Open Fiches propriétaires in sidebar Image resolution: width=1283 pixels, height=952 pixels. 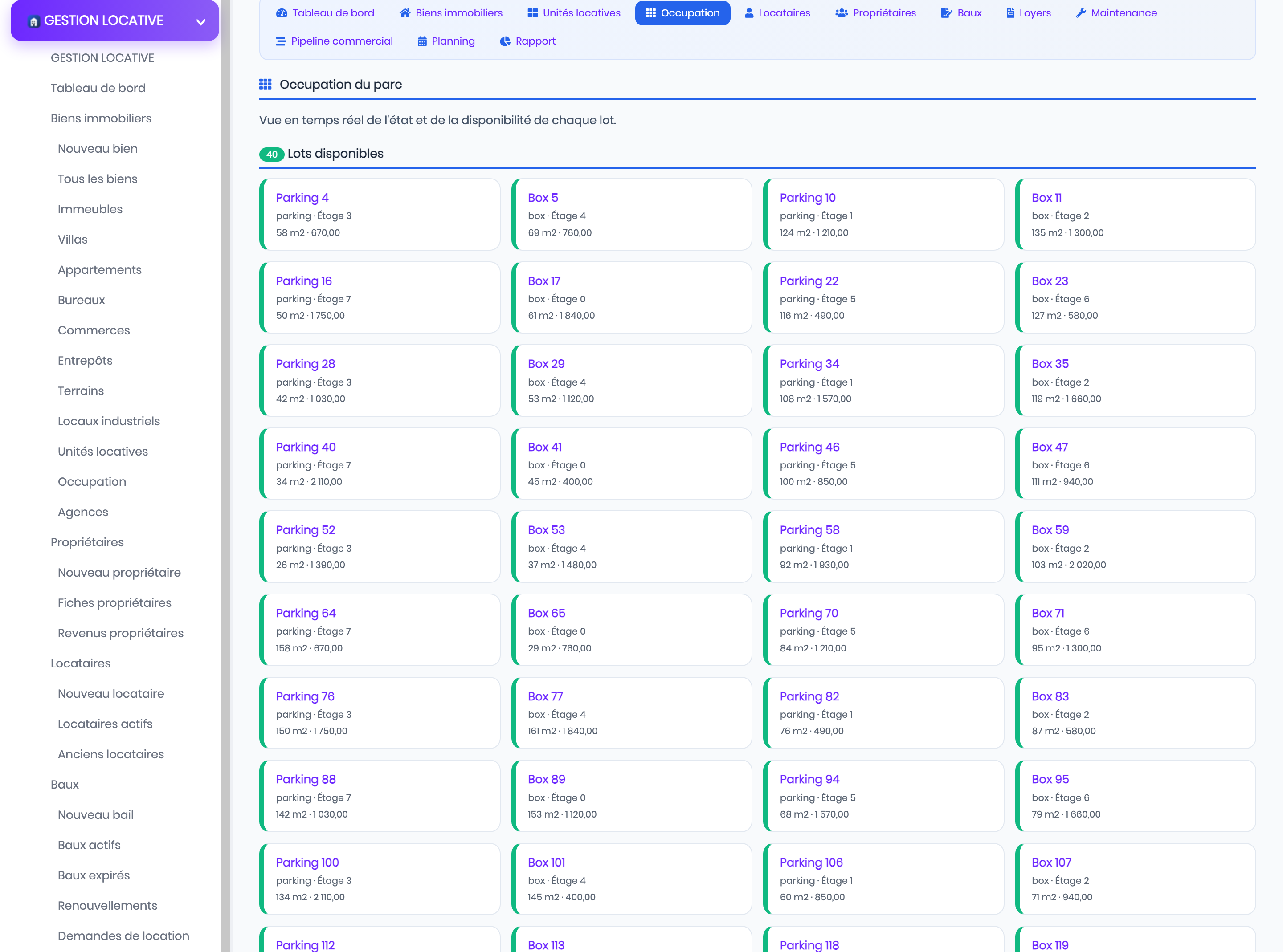(114, 603)
